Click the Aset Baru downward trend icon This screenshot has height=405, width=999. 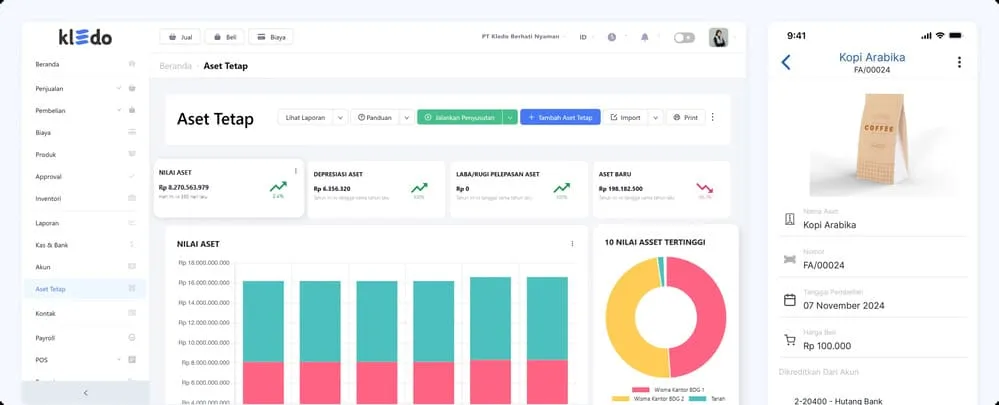(x=705, y=188)
